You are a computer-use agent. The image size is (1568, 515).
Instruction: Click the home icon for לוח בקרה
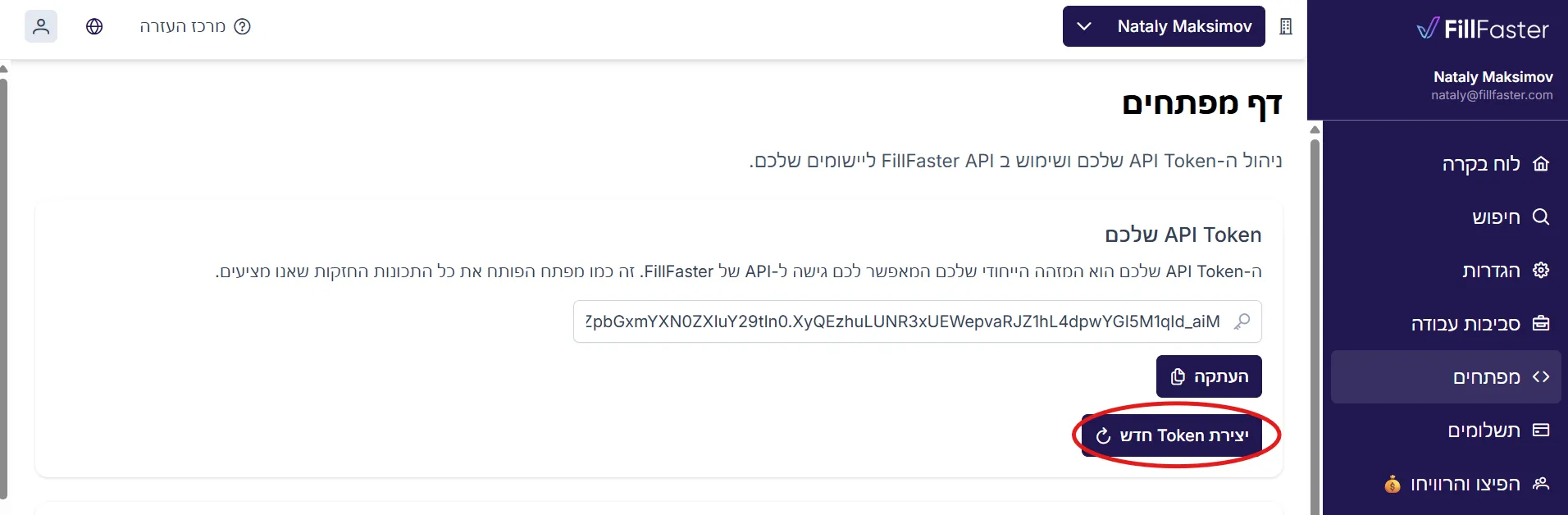[x=1541, y=164]
